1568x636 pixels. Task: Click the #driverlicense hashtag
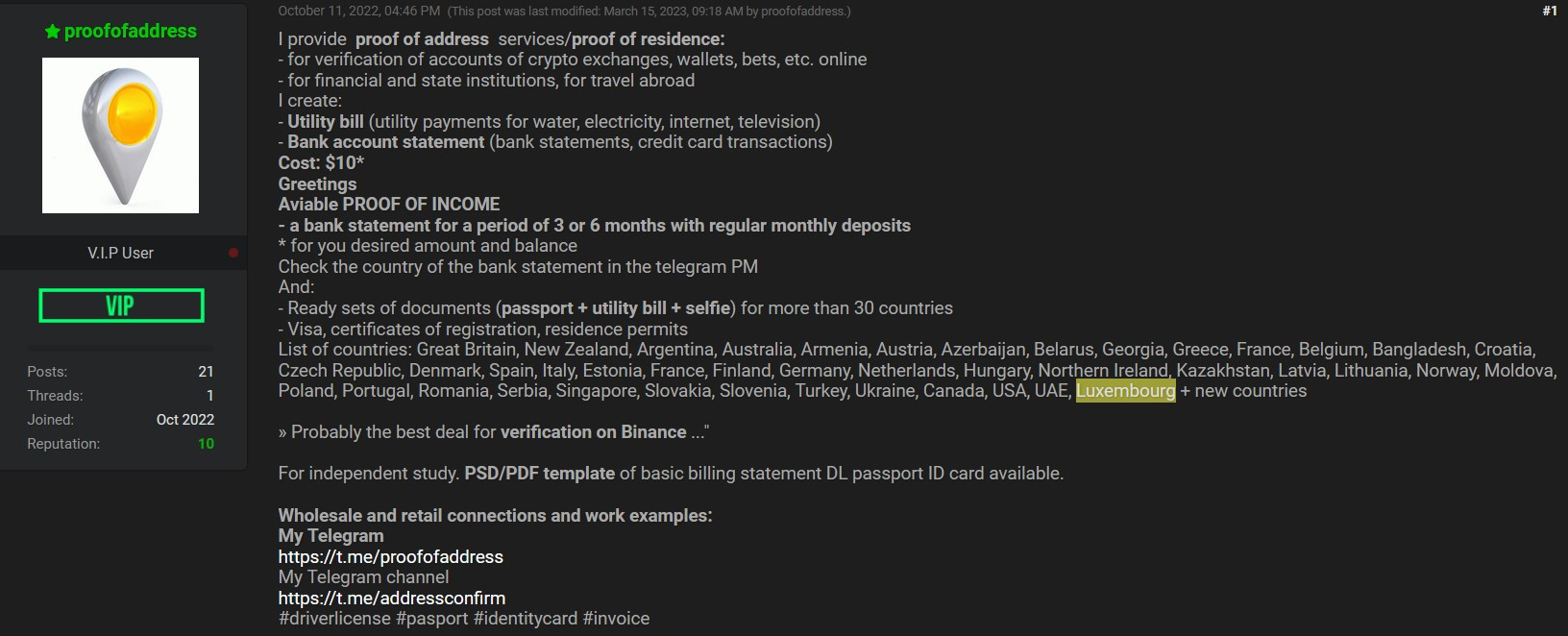click(334, 619)
